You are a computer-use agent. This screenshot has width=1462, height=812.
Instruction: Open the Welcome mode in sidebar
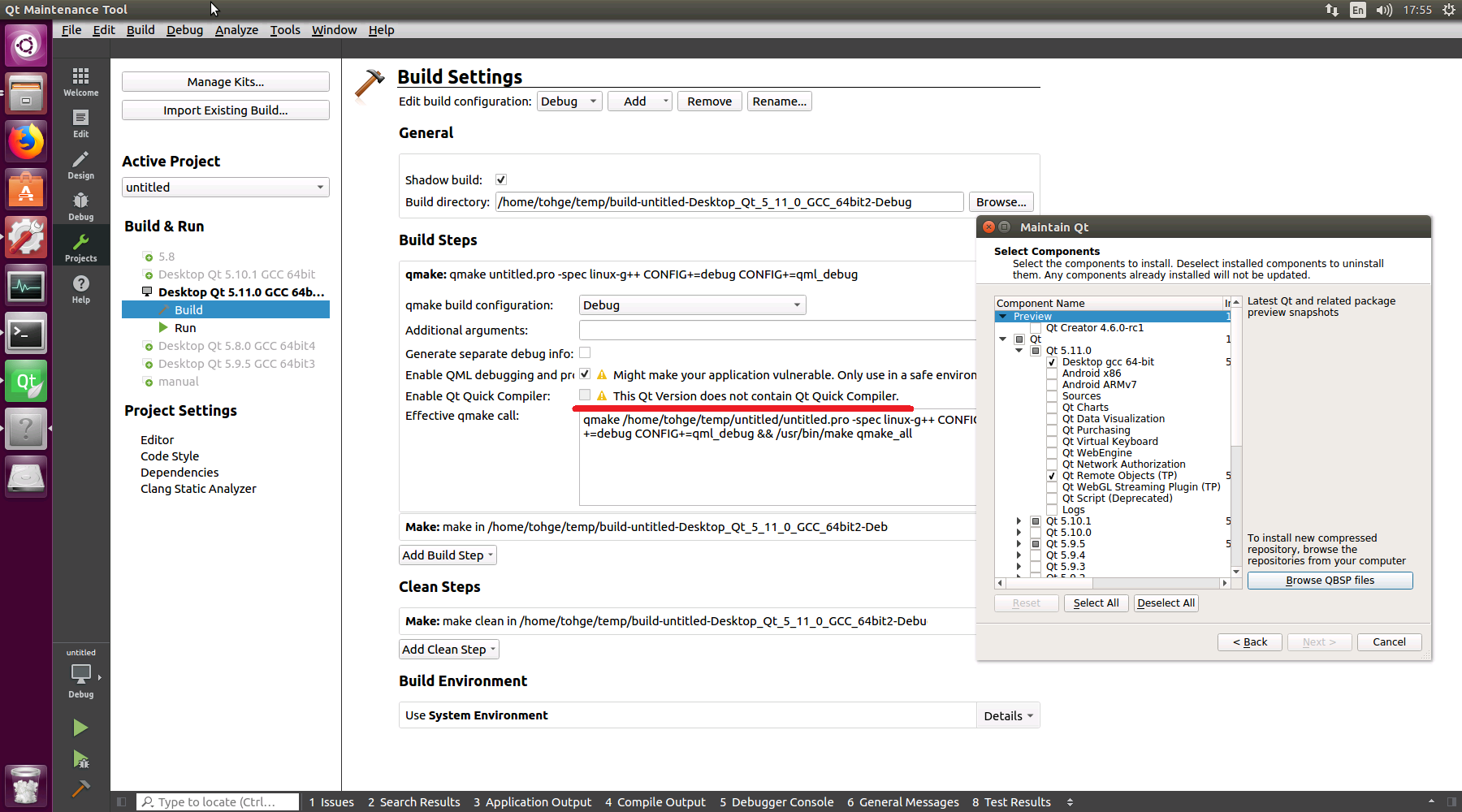(80, 81)
